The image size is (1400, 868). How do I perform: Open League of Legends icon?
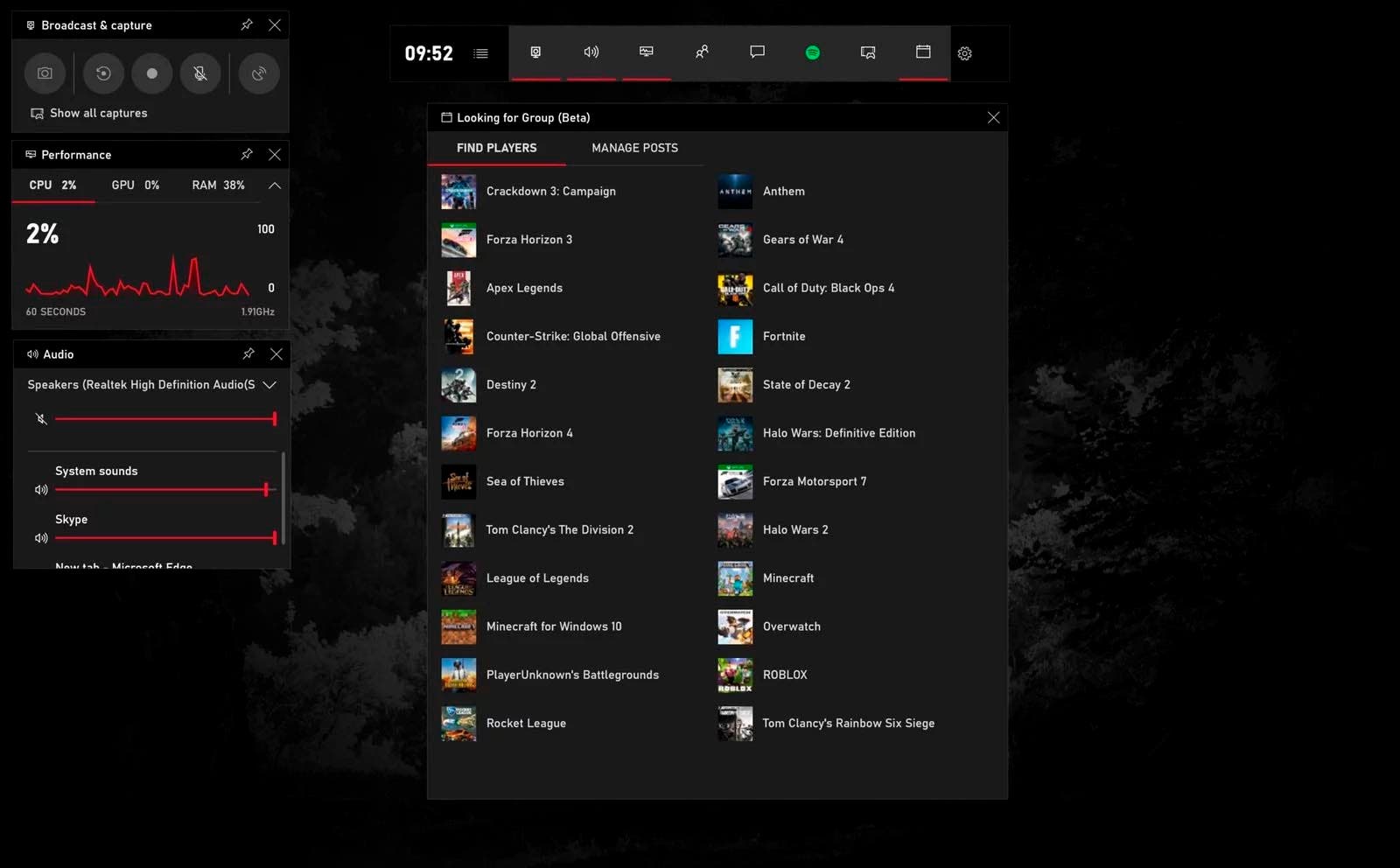458,578
